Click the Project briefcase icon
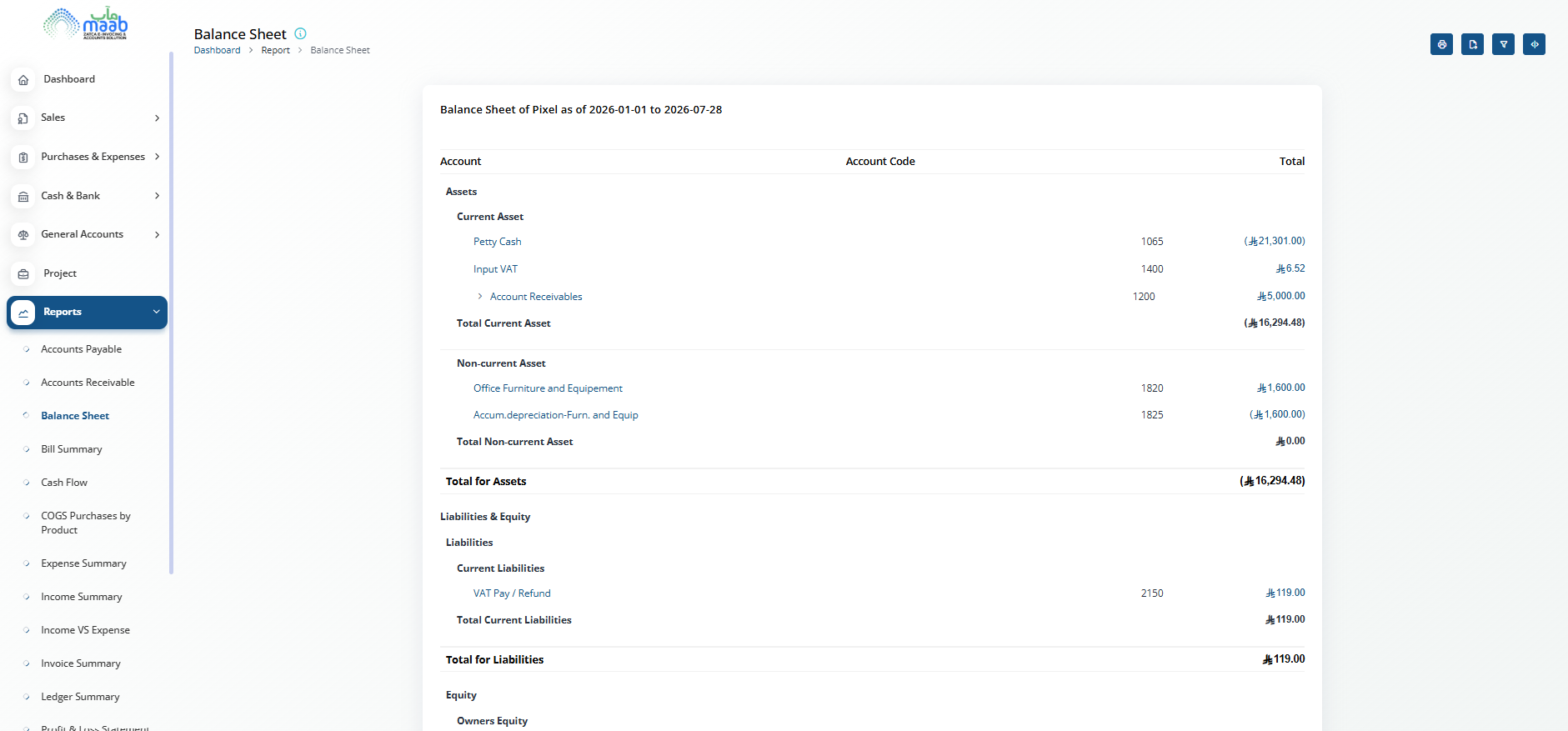 coord(23,273)
